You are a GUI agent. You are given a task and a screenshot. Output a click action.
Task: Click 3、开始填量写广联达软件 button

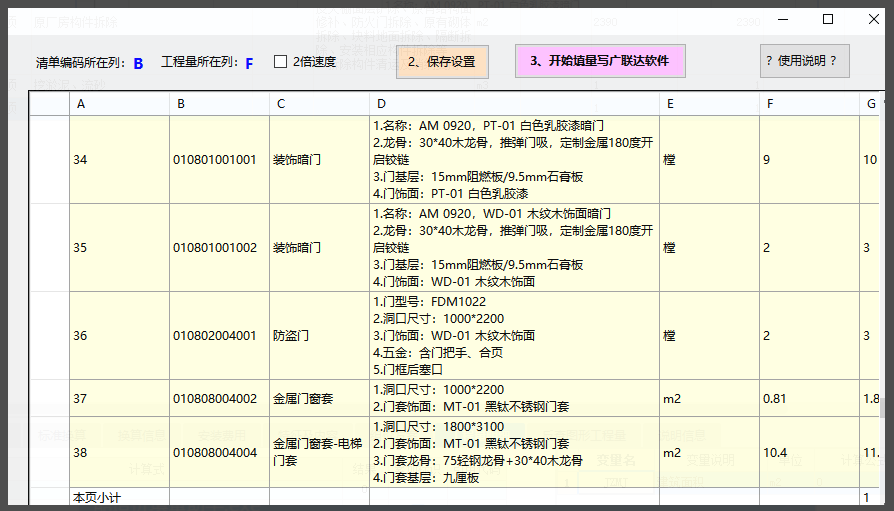point(599,61)
